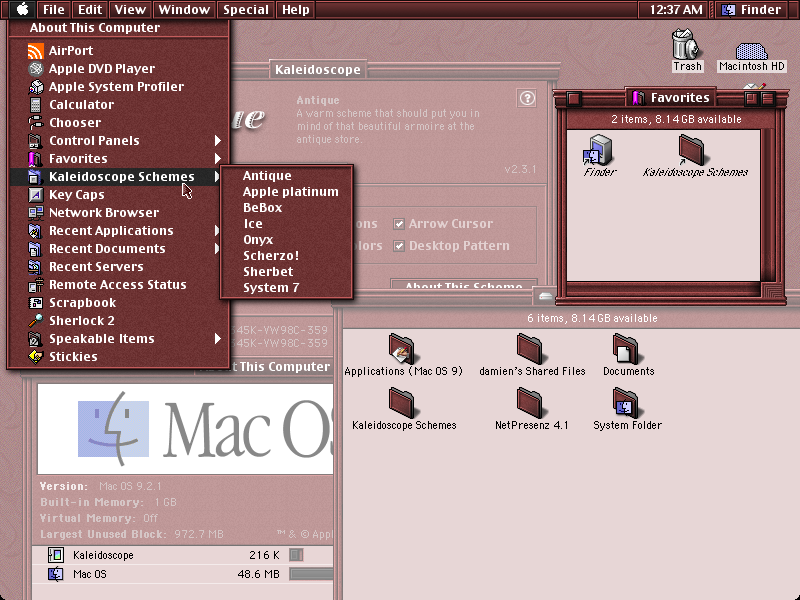Viewport: 800px width, 600px height.
Task: Click the Recent Servers icon
Action: [x=35, y=267]
